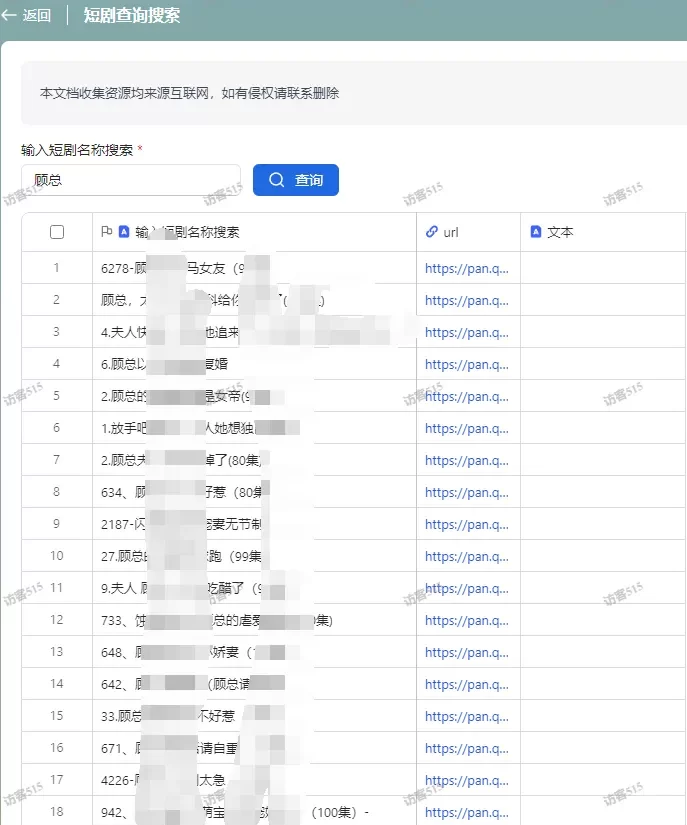Click the 文本 column header
The image size is (687, 825).
click(x=603, y=232)
